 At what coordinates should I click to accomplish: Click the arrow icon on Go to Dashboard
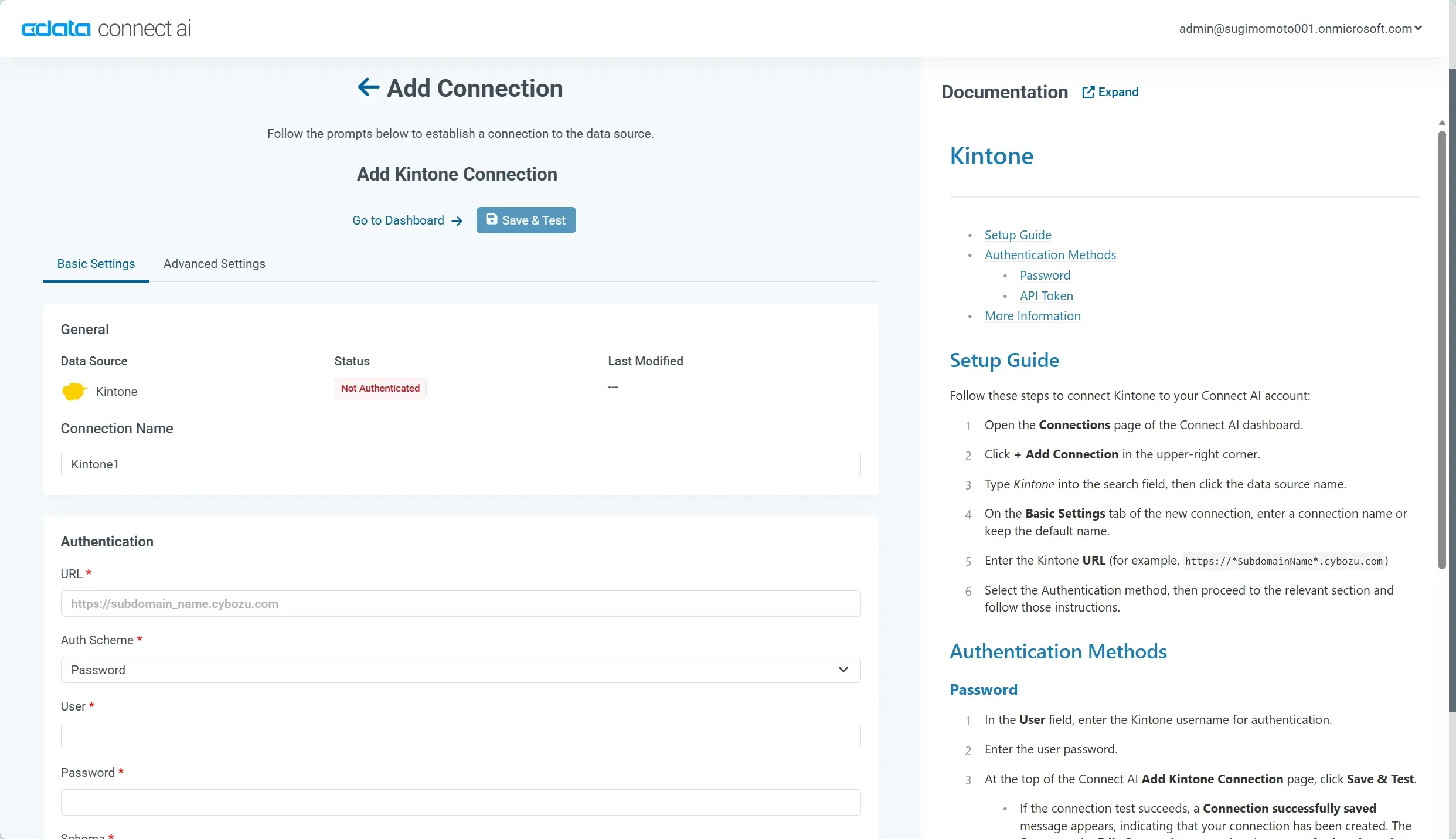click(x=457, y=220)
